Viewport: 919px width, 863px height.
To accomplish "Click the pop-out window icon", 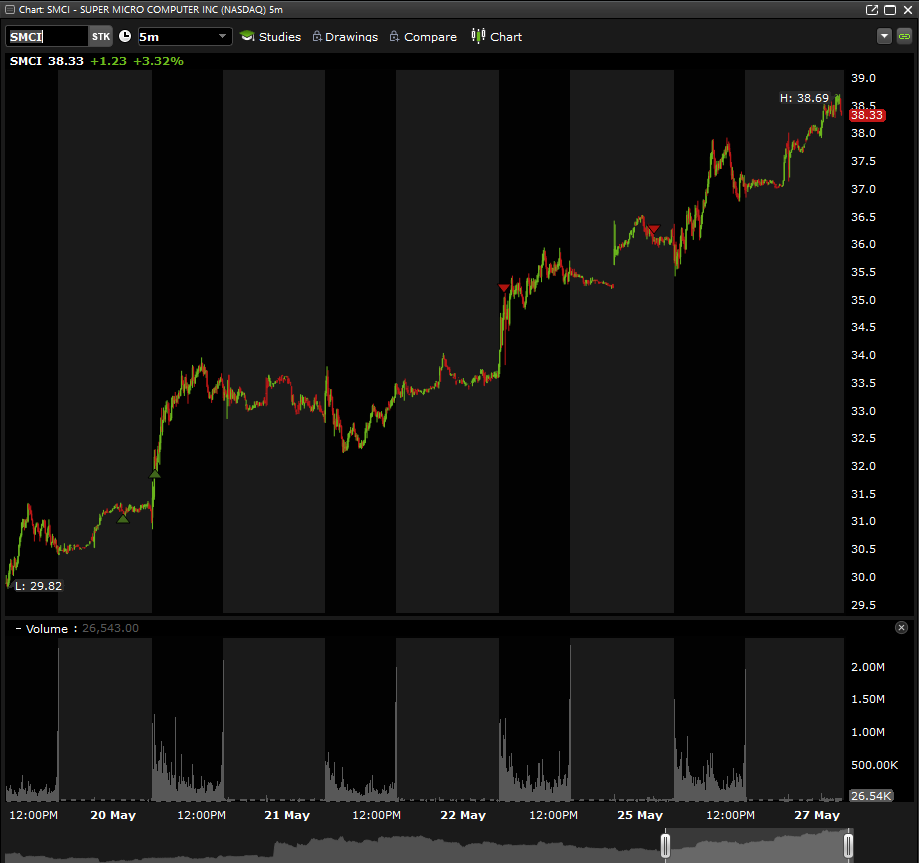I will (x=872, y=9).
